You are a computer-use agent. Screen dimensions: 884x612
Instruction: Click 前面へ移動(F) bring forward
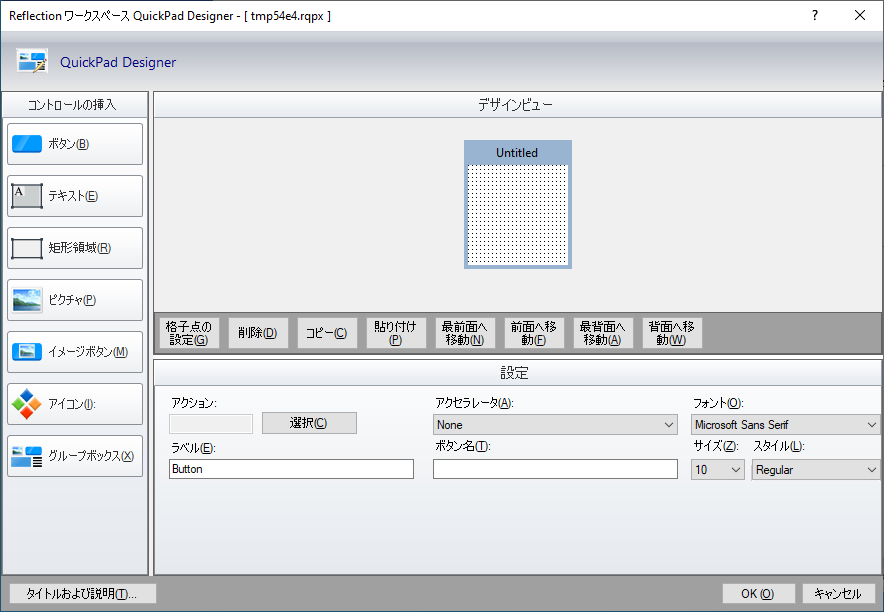pos(533,333)
